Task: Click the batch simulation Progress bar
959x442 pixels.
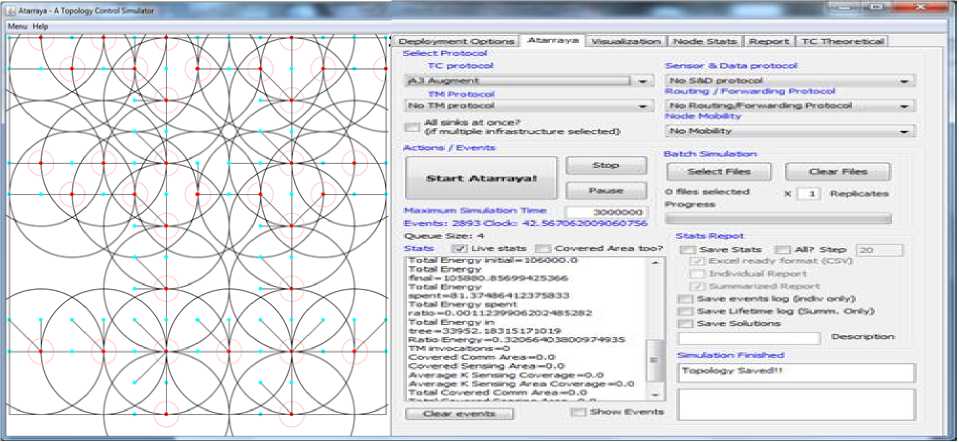Action: tap(778, 218)
